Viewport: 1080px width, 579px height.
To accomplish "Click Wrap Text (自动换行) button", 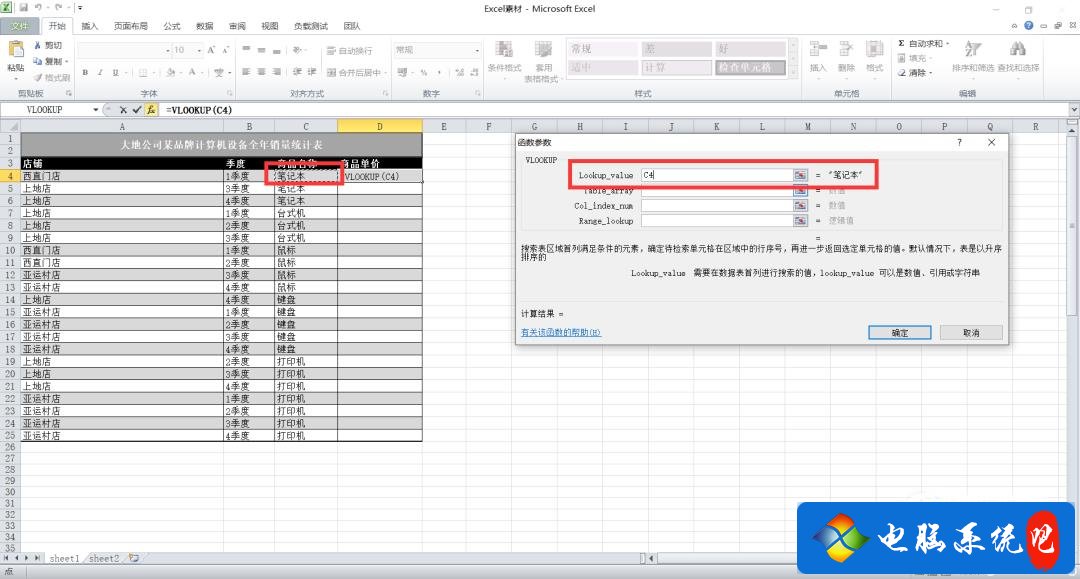I will (349, 50).
